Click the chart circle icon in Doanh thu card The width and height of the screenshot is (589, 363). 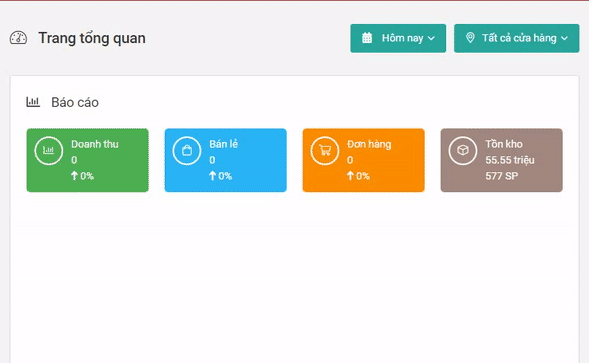coord(48,151)
